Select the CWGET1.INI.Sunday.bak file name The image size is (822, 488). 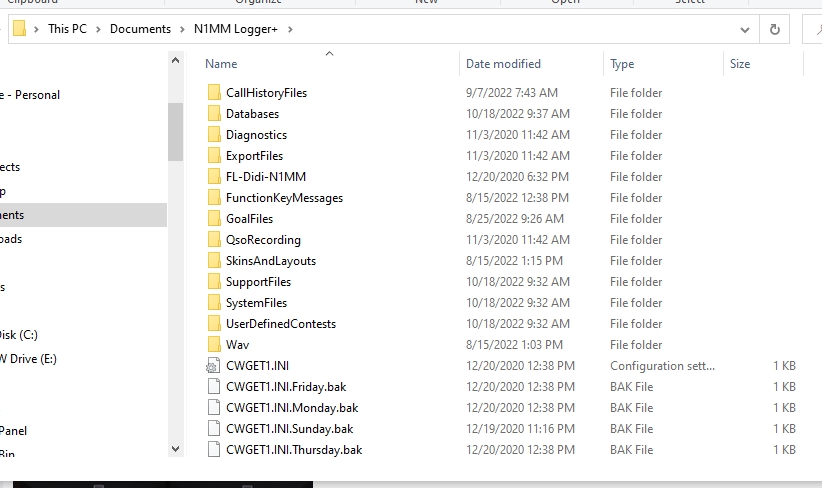(x=289, y=429)
